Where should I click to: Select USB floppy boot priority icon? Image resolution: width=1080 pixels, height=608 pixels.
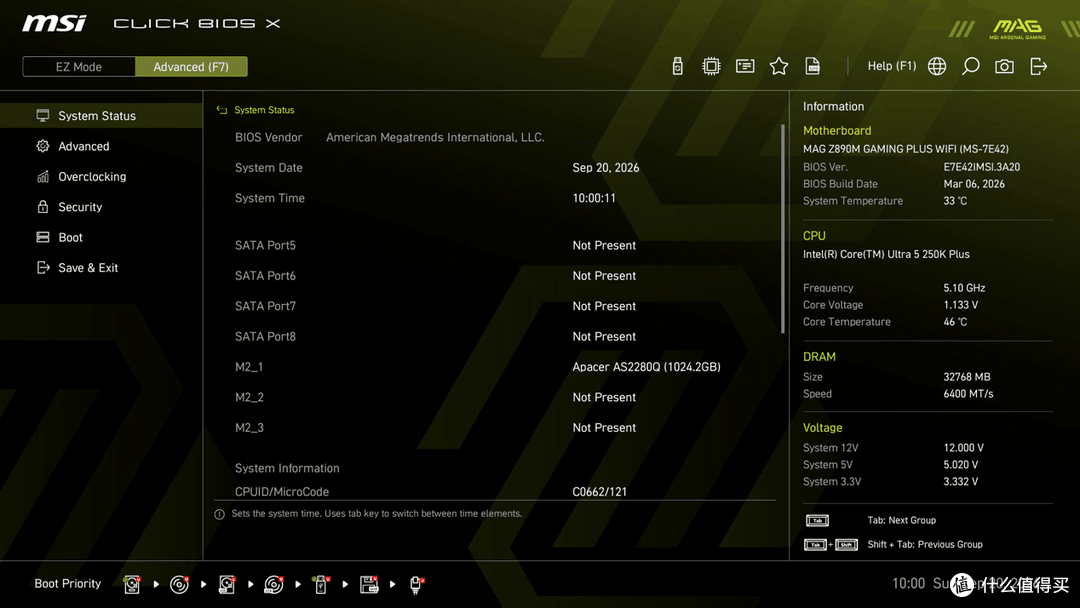tap(368, 584)
